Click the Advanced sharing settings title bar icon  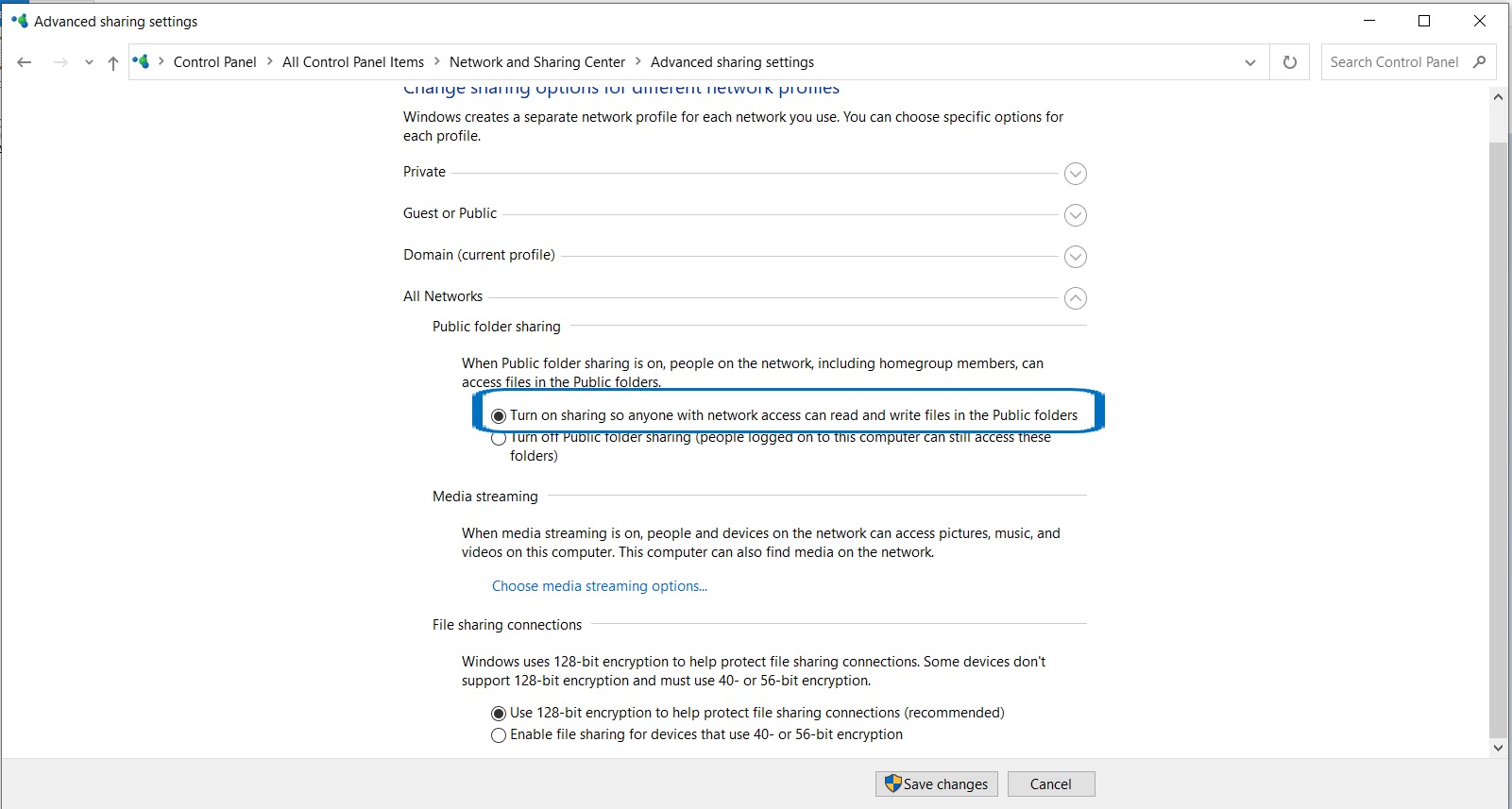point(19,21)
